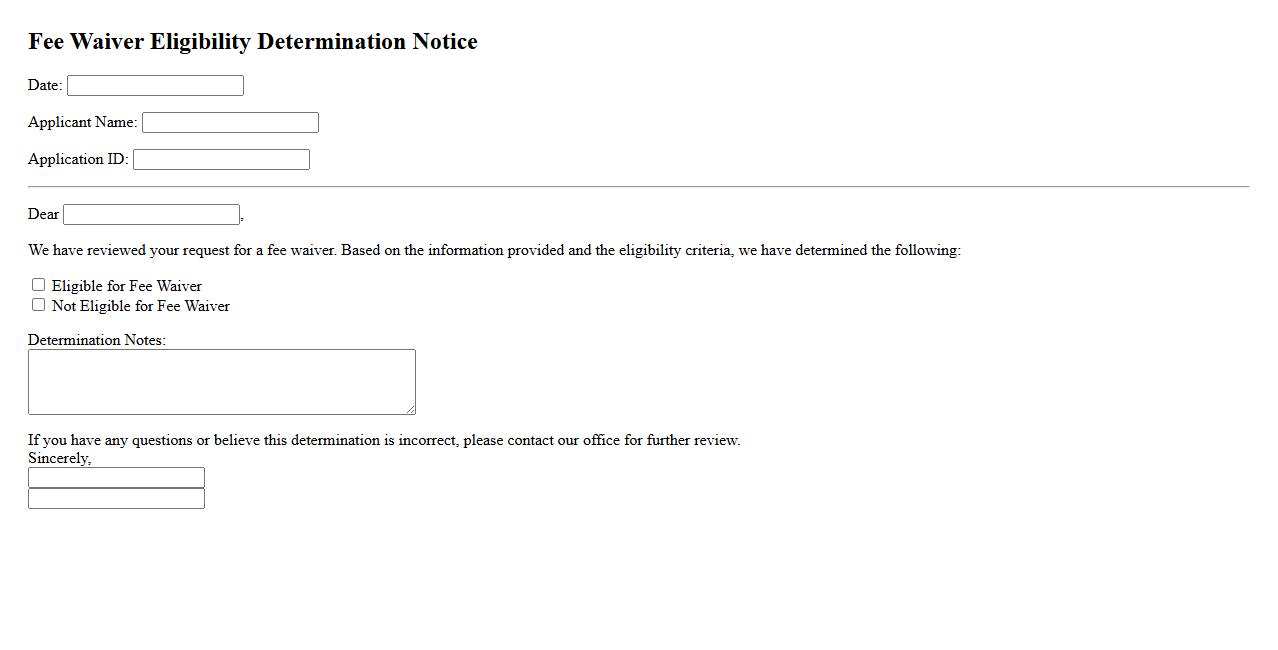Click inside the Determination Notes text area
Screen dimensions: 1278x650
pos(221,381)
